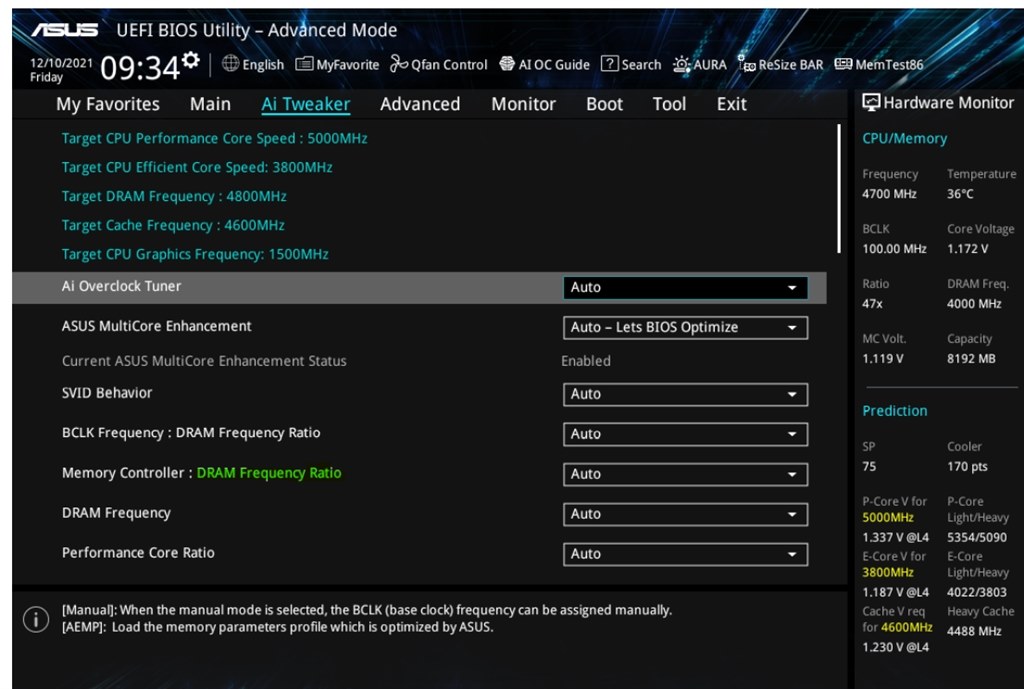The width and height of the screenshot is (1024, 689).
Task: Click Target Cache Frequency 4600MHz line
Action: [173, 225]
